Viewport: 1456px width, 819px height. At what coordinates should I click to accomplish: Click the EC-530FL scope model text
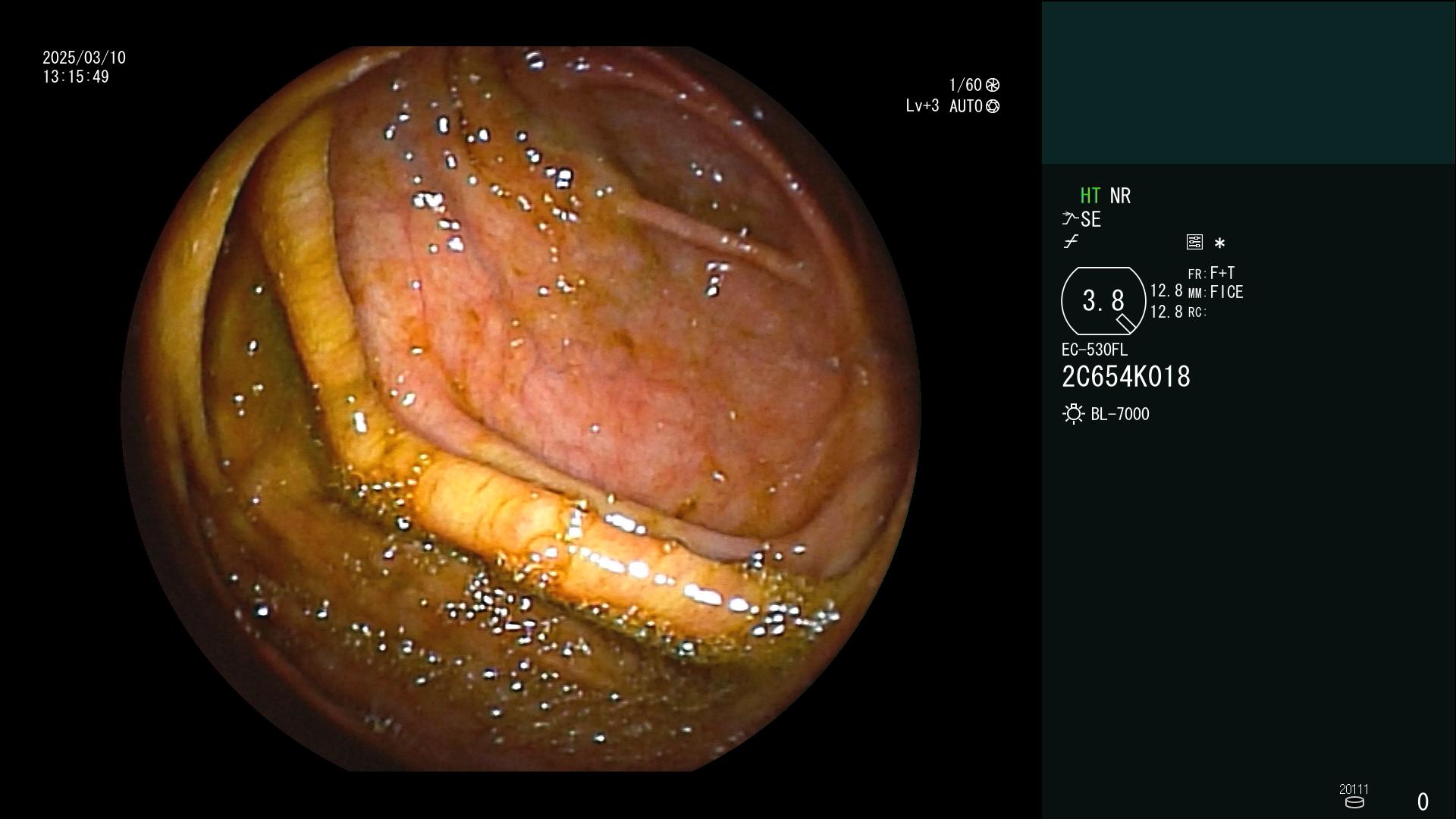(x=1094, y=350)
